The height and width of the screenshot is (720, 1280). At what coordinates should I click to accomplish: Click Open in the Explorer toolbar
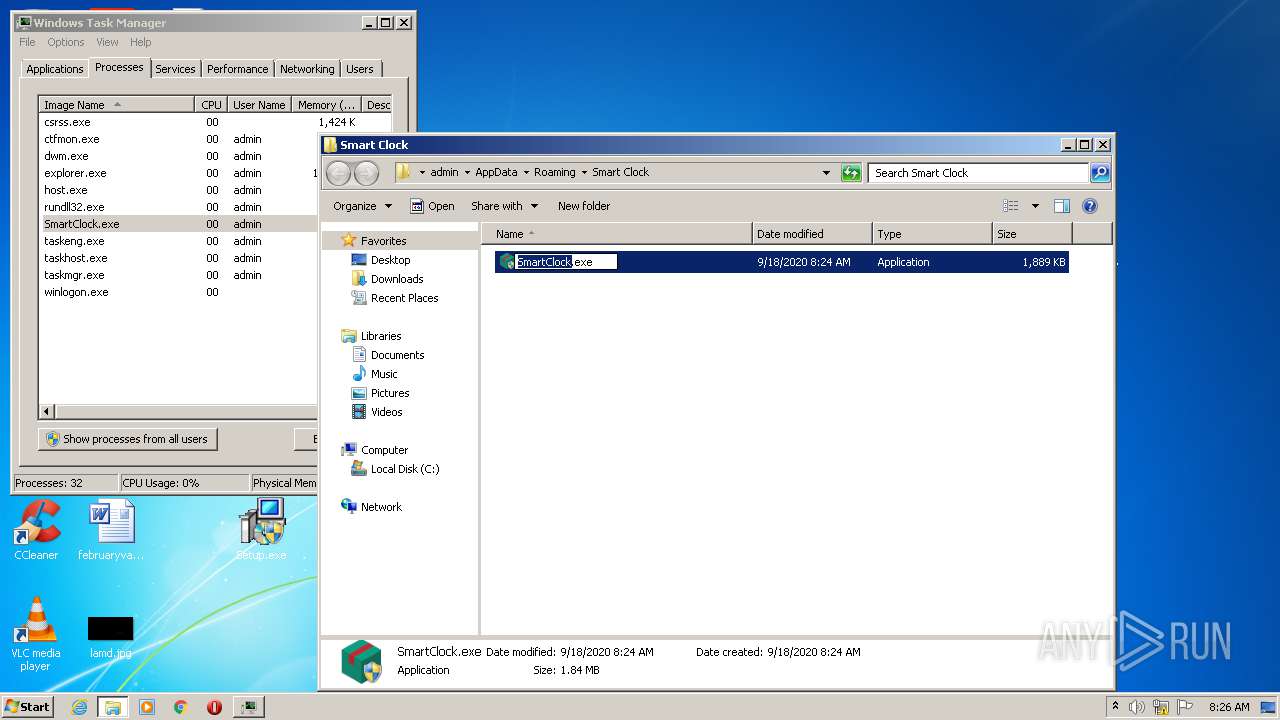point(432,206)
